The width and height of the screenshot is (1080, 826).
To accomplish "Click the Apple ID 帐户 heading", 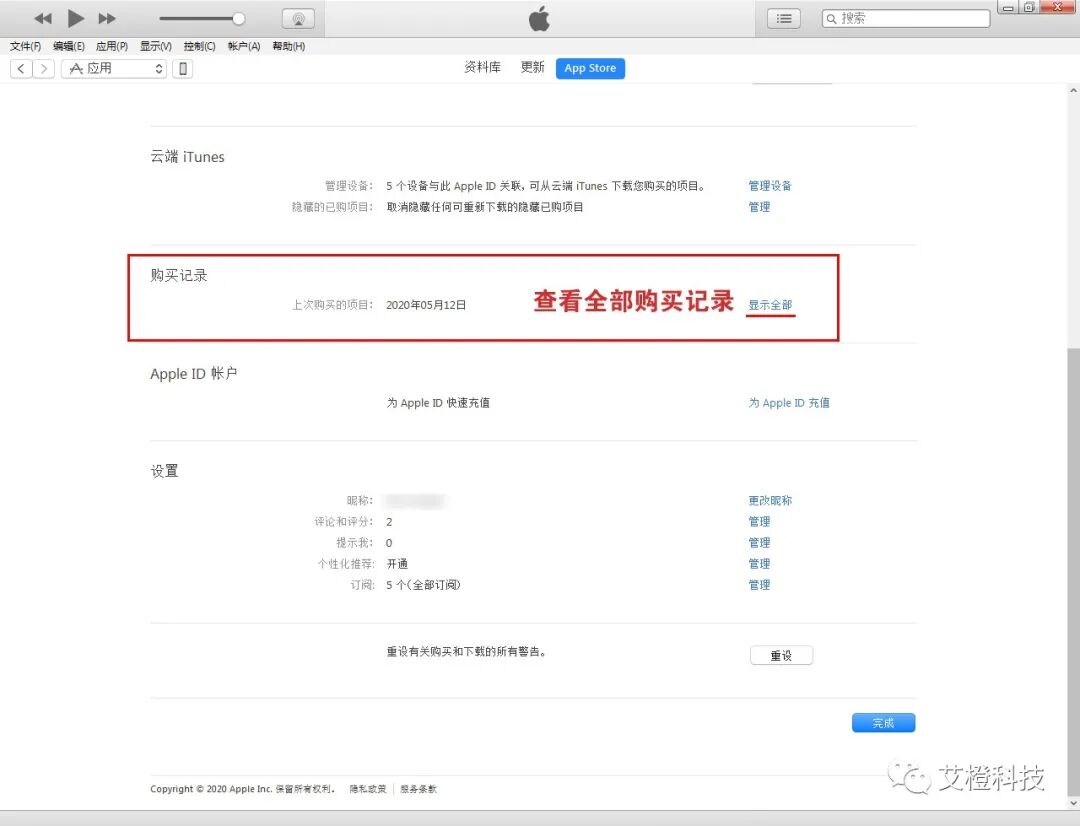I will click(x=194, y=374).
